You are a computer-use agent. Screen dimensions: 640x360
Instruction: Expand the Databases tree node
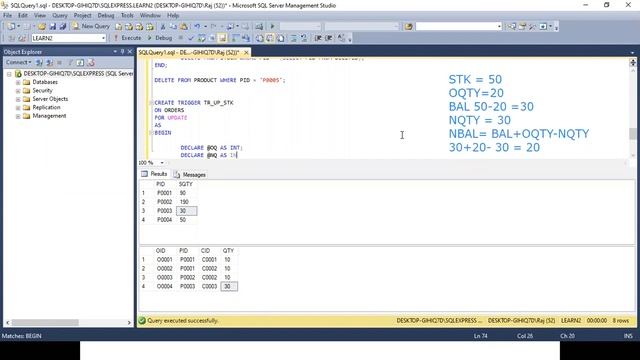18,82
